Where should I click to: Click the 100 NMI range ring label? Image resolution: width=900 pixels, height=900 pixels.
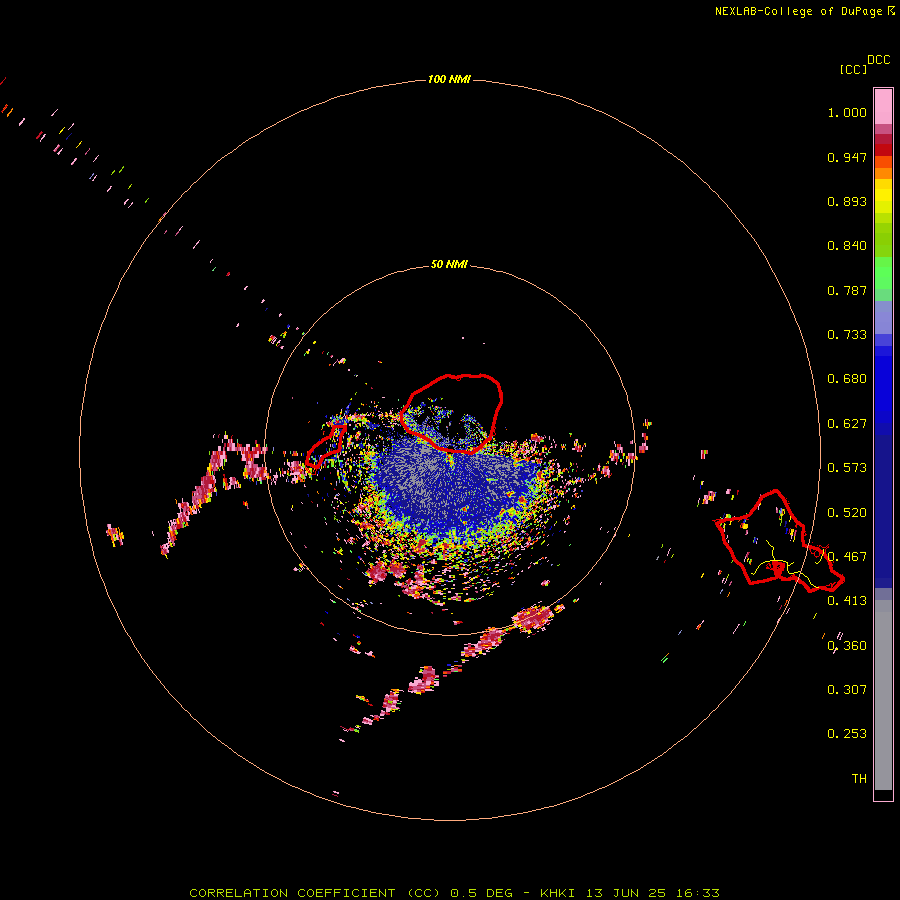click(449, 80)
